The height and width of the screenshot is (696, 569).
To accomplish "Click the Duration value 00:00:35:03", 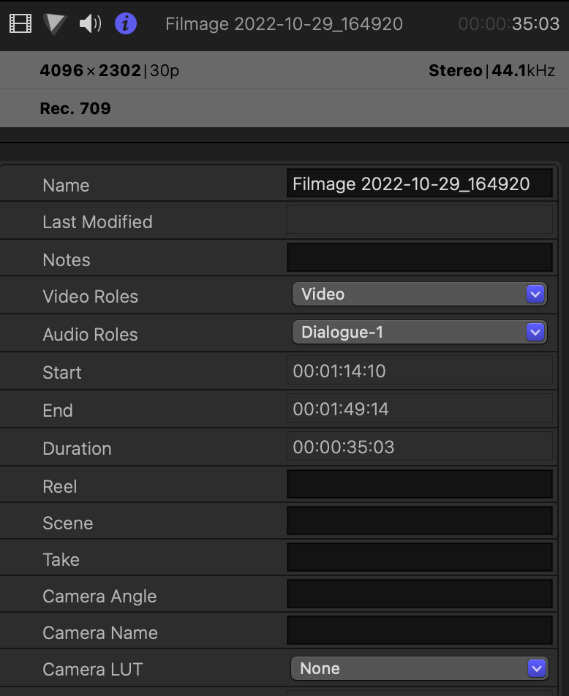I will coord(343,447).
